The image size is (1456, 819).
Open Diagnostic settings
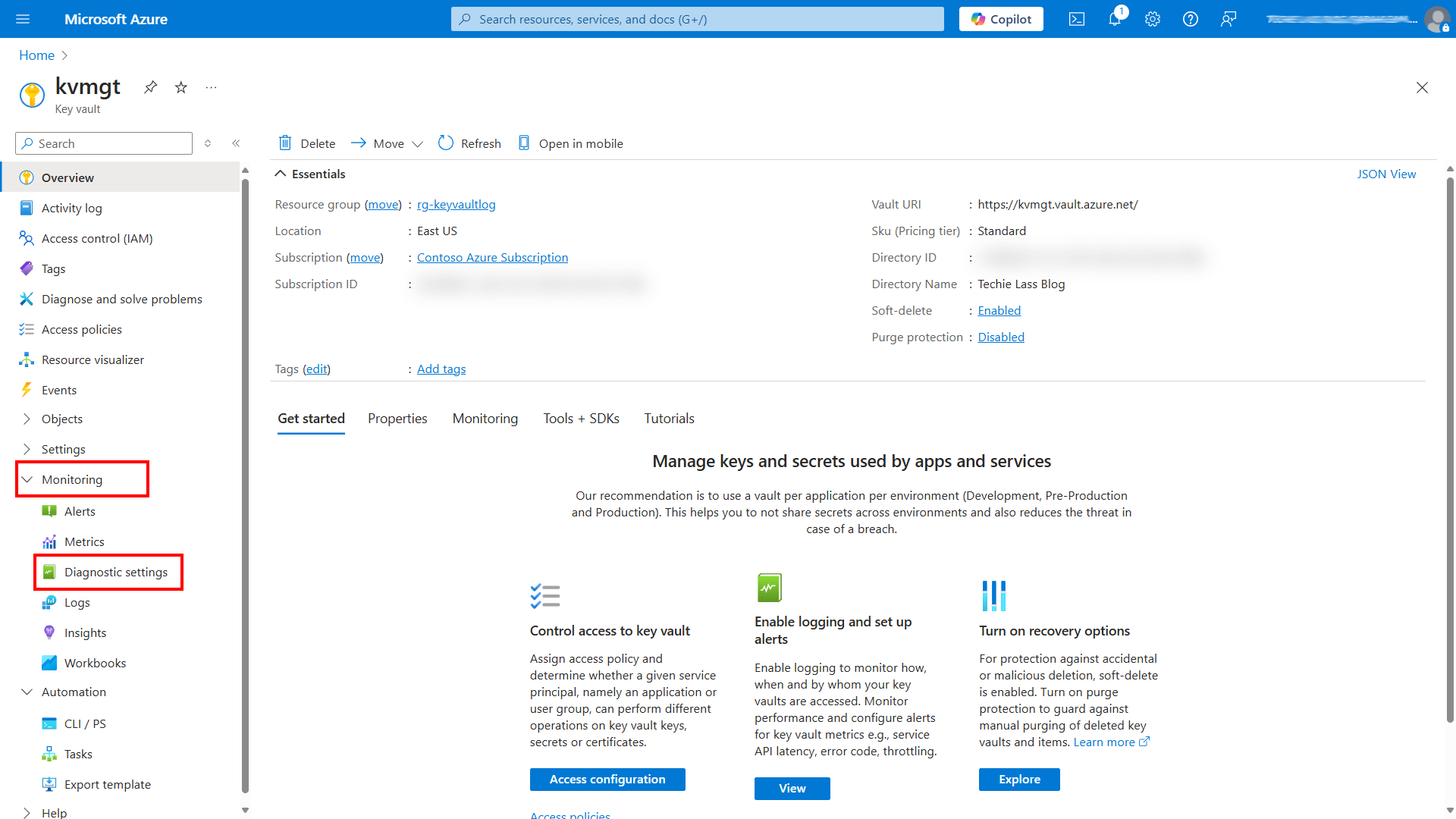(115, 572)
